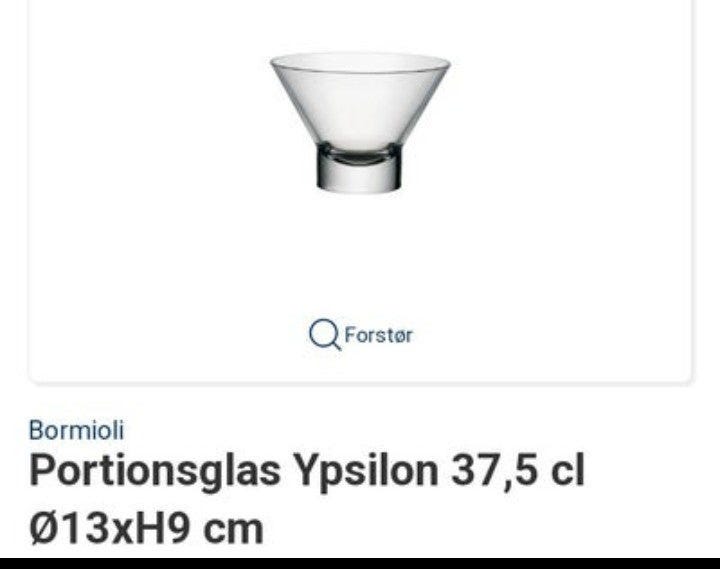The height and width of the screenshot is (569, 720).
Task: Tap the black bar at the bottom
Action: 360,563
